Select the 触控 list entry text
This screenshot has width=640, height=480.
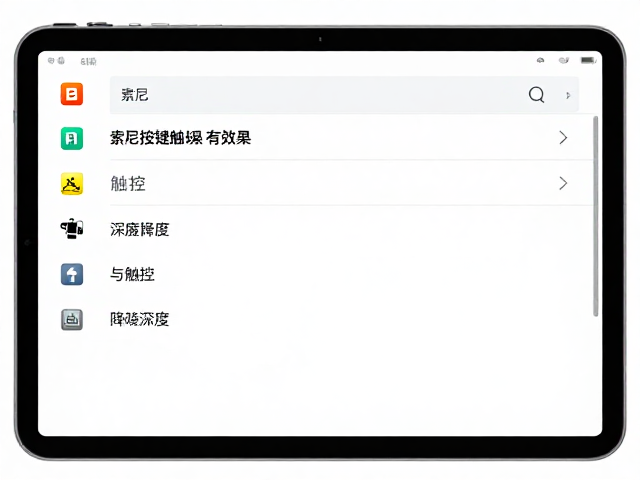(x=128, y=184)
